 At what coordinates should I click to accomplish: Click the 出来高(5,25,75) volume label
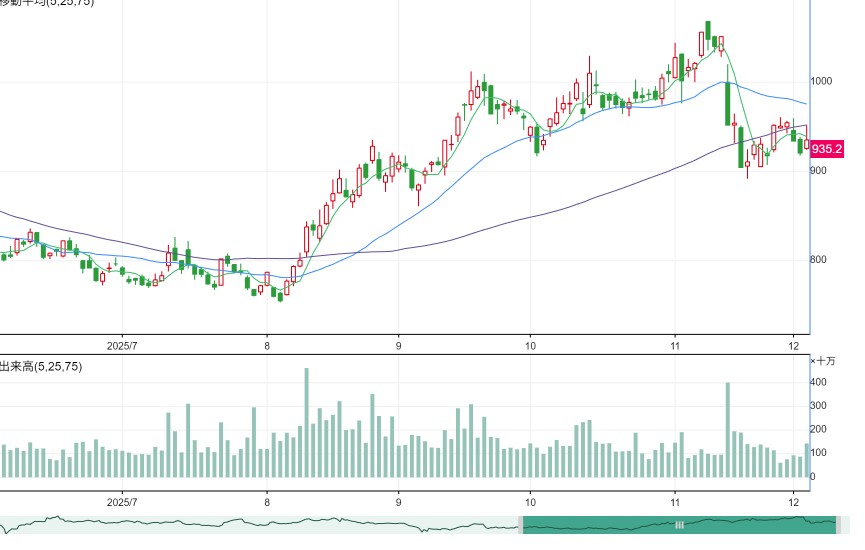pyautogui.click(x=41, y=367)
